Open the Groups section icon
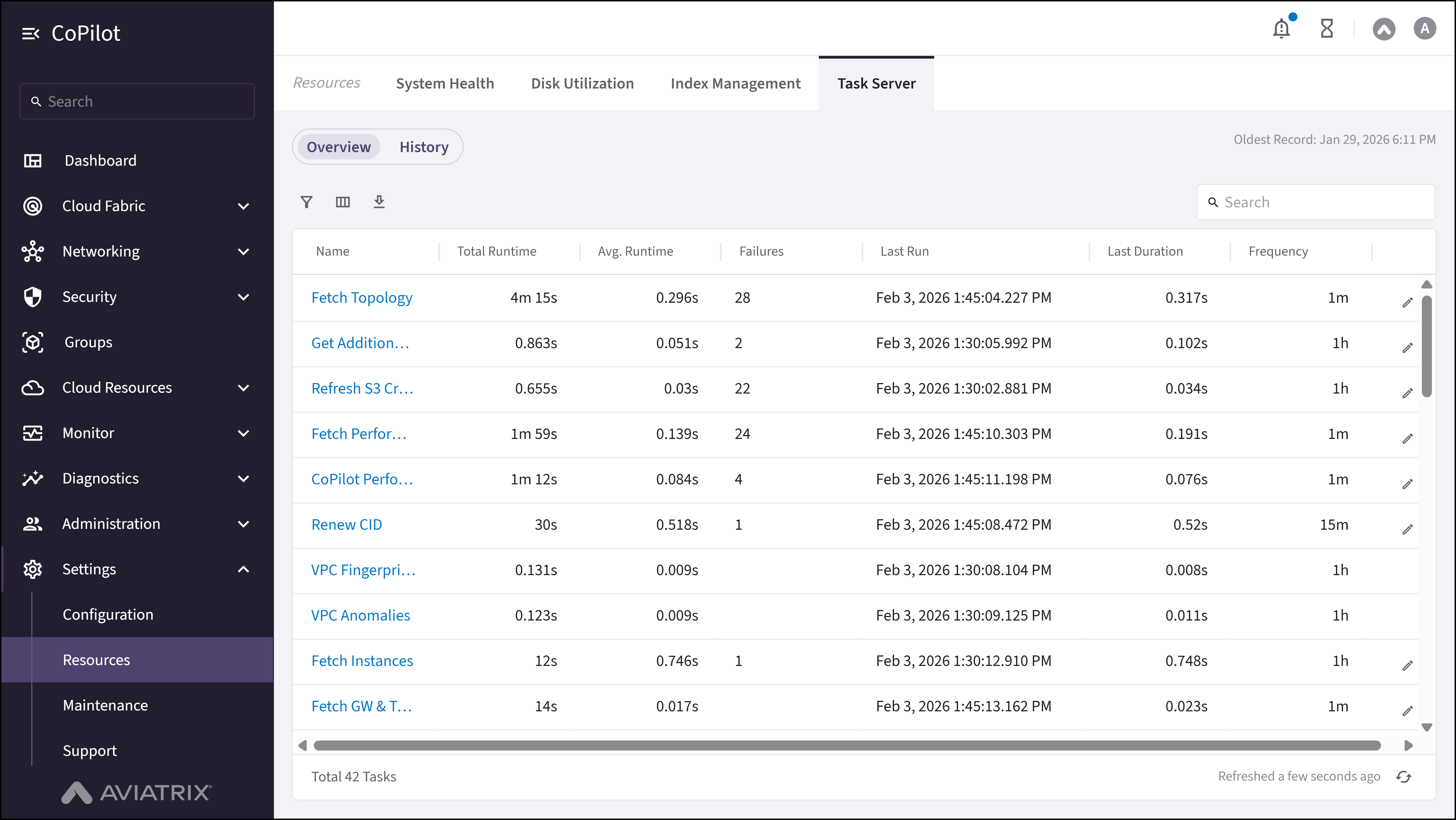The width and height of the screenshot is (1456, 820). coord(33,342)
